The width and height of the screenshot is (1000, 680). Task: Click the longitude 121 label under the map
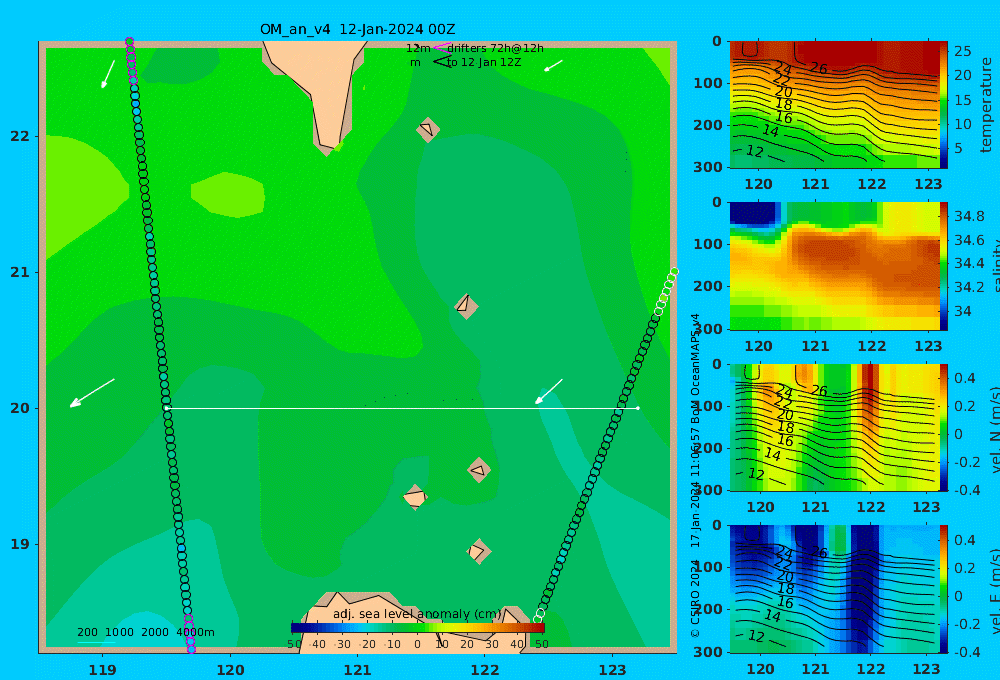(358, 670)
